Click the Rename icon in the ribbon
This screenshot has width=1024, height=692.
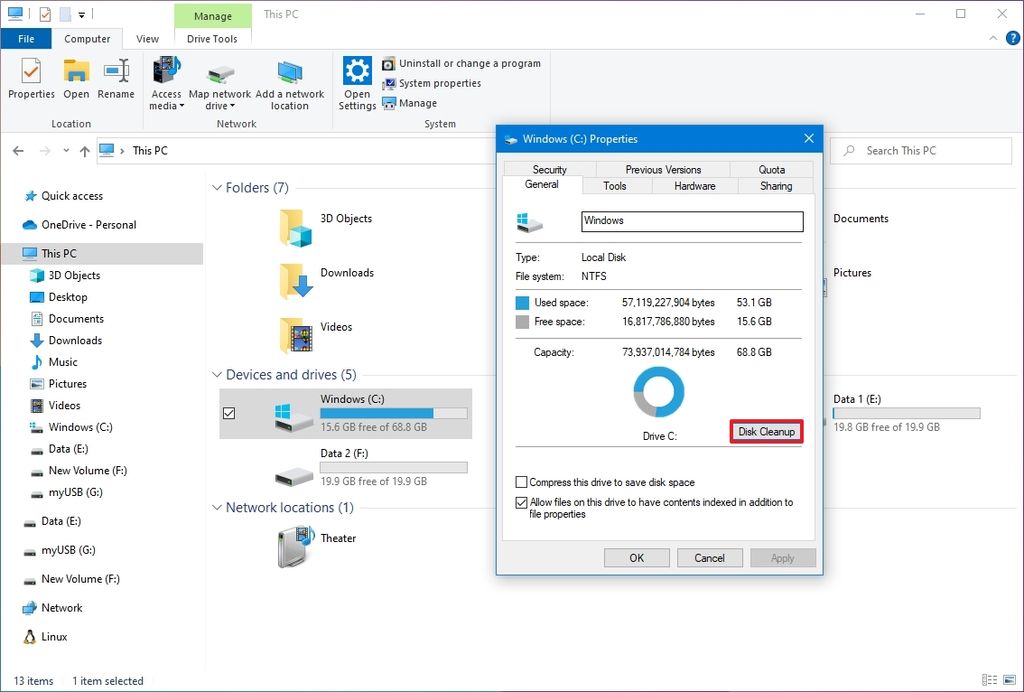(116, 80)
